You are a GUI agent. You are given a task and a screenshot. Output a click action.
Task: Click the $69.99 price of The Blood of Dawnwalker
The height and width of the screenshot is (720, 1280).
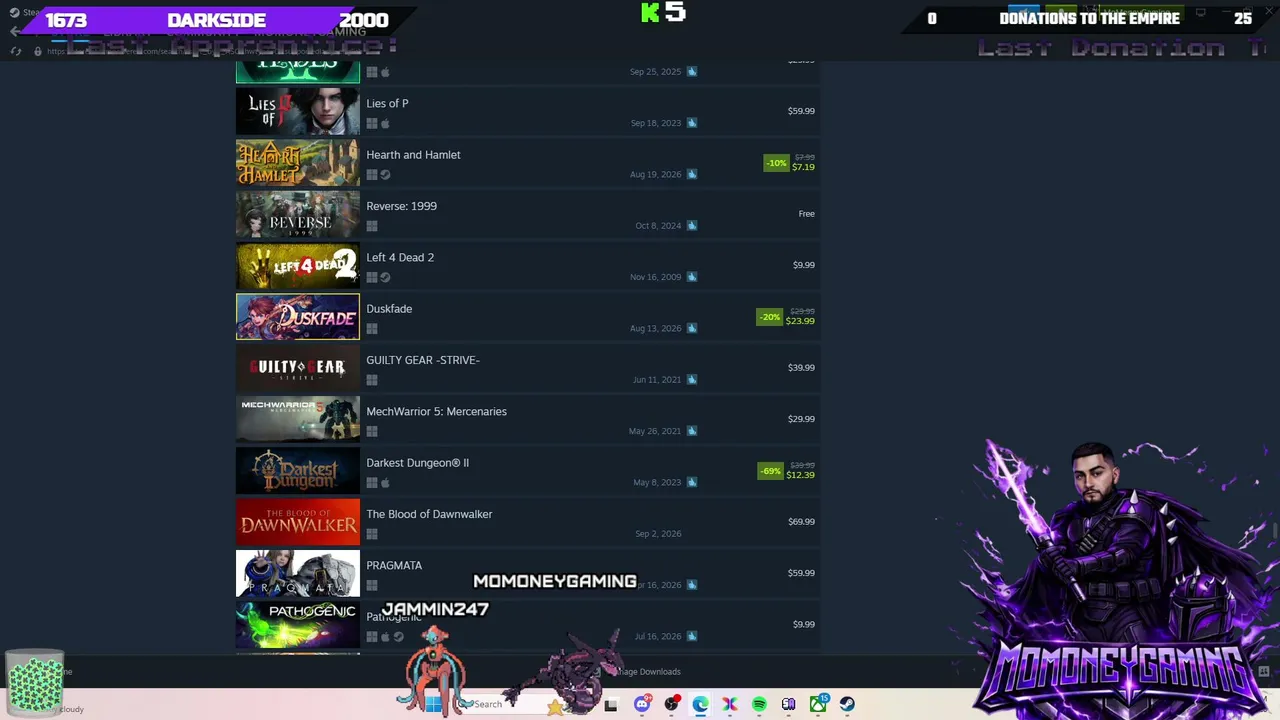(801, 522)
